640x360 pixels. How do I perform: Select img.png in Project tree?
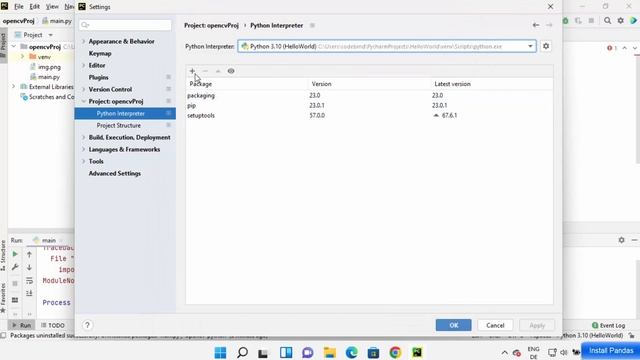pos(49,67)
